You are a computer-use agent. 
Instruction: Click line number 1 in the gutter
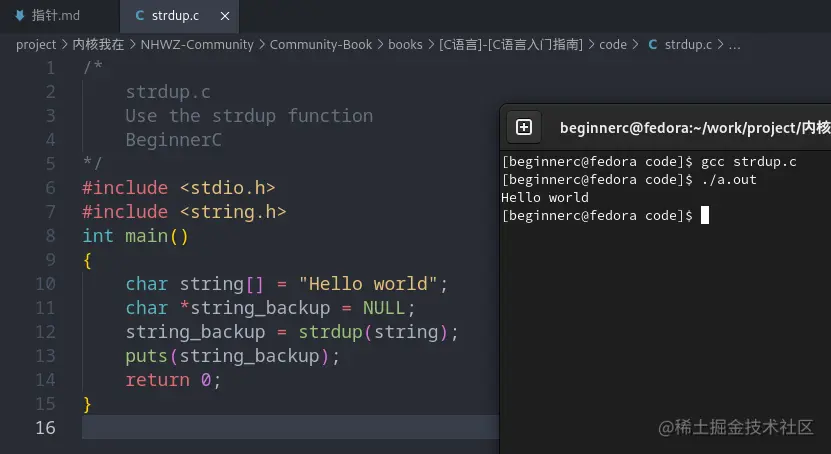(50, 68)
